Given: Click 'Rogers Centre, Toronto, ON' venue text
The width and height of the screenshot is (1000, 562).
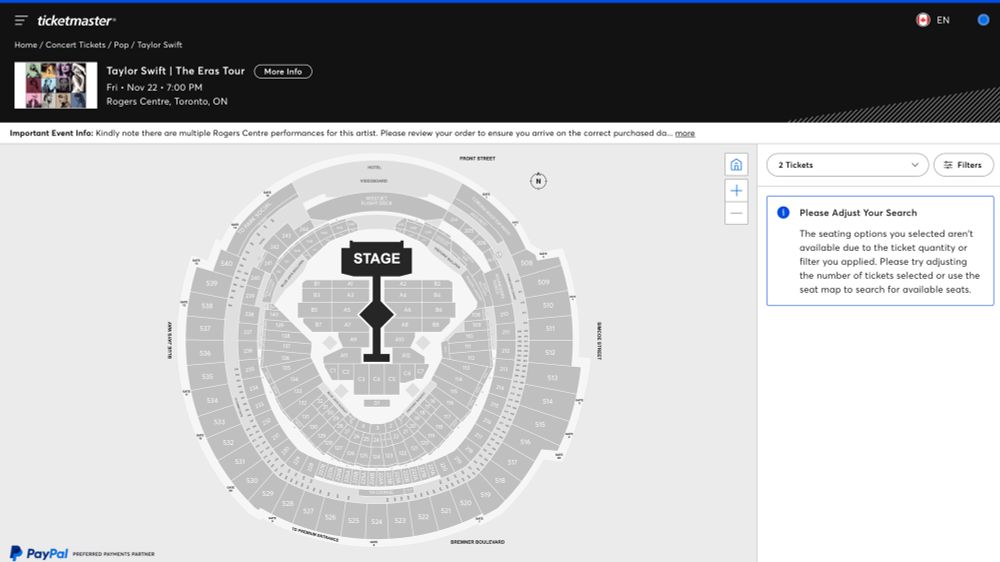Looking at the screenshot, I should (x=166, y=101).
